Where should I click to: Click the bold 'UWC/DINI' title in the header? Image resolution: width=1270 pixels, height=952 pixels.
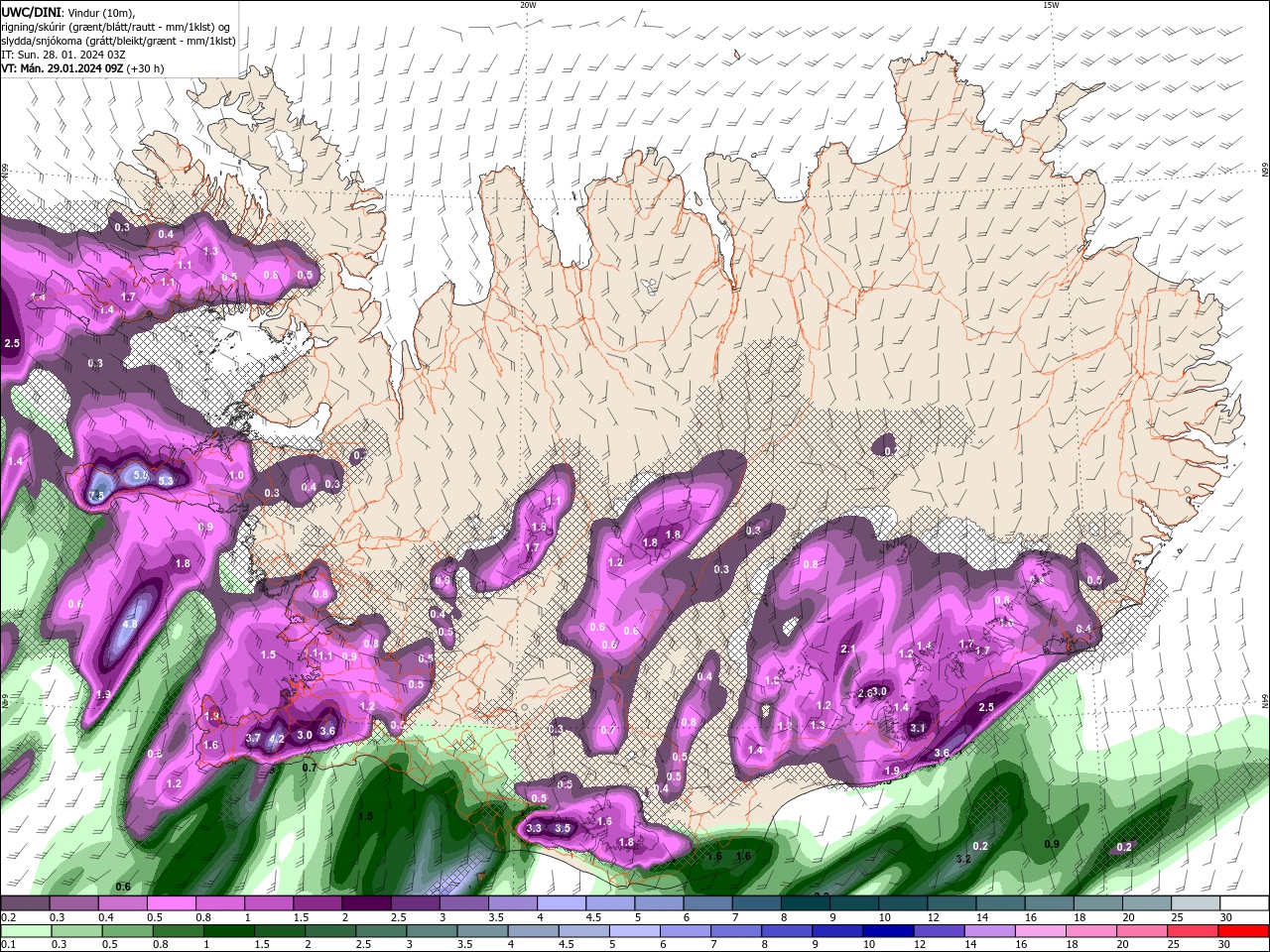(29, 12)
